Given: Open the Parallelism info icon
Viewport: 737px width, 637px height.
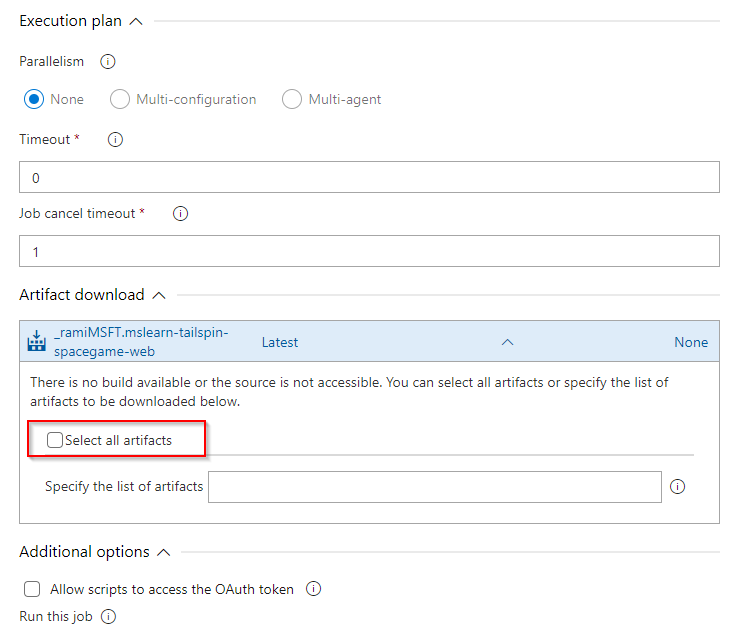Looking at the screenshot, I should 108,62.
